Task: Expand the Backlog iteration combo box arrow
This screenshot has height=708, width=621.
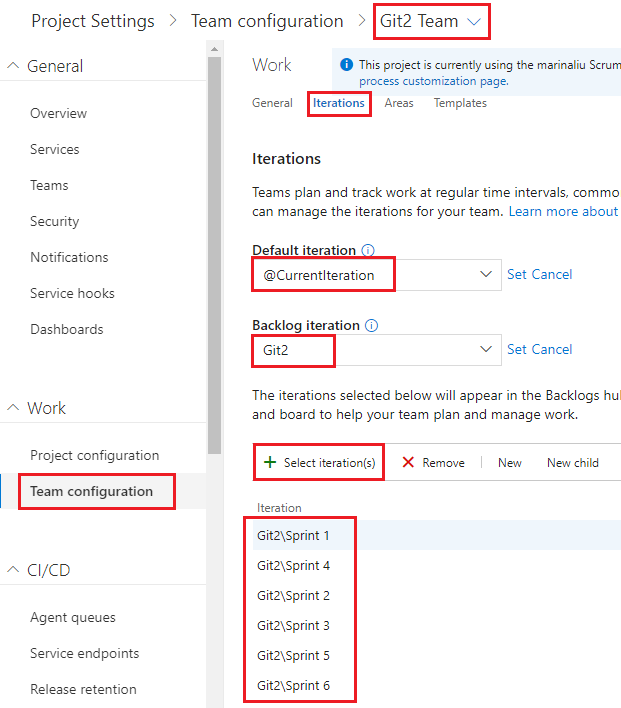Action: [486, 349]
